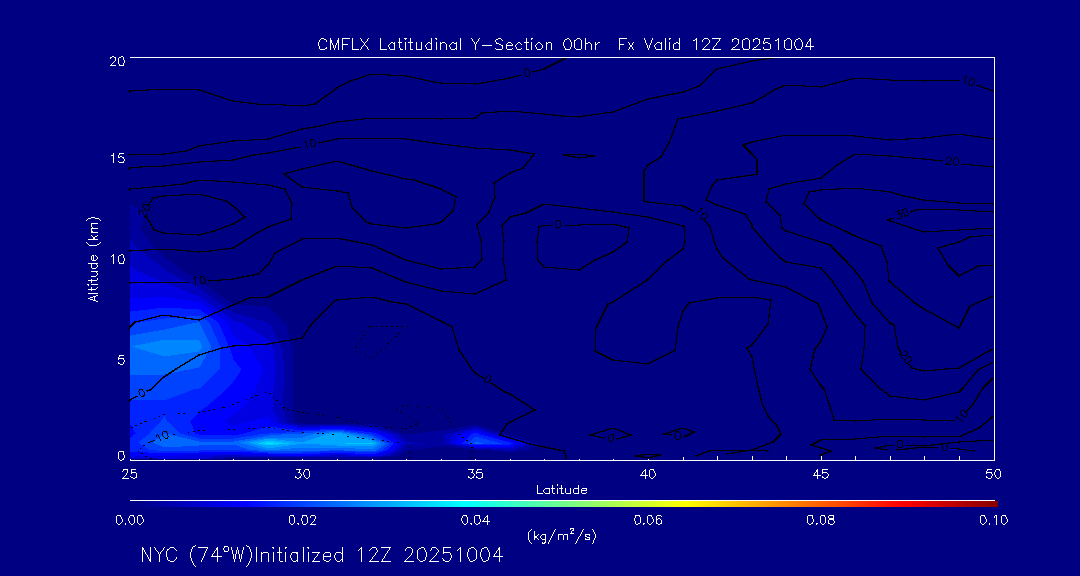This screenshot has height=576, width=1080.
Task: Click the 45 latitude axis tick label
Action: tap(821, 473)
